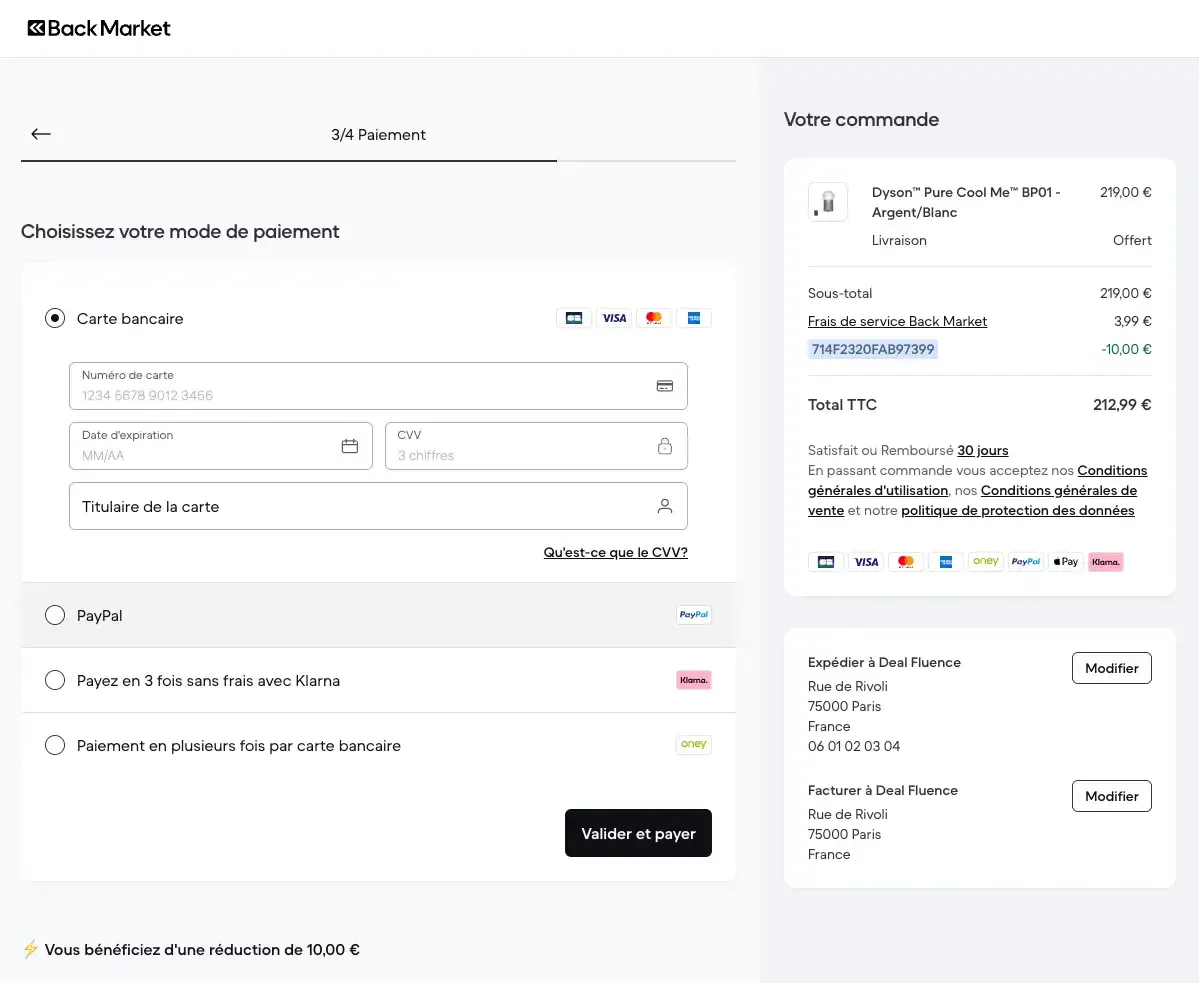Image resolution: width=1199 pixels, height=983 pixels.
Task: Click the card icon in Numéro de carte field
Action: (x=664, y=386)
